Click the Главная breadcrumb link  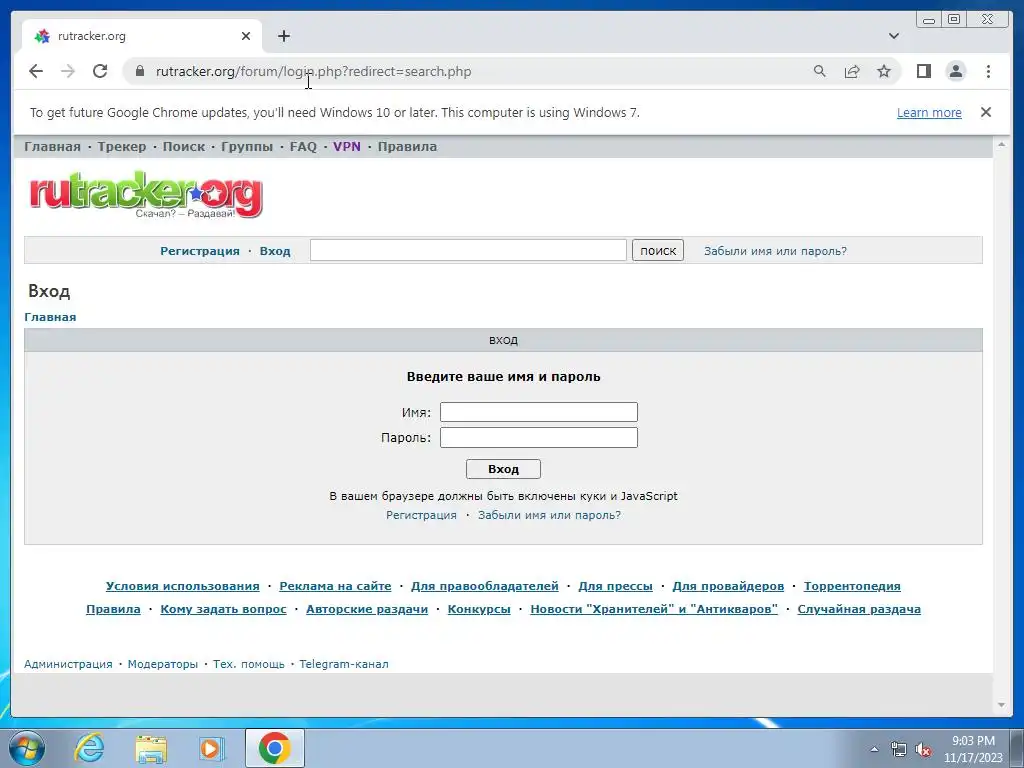click(x=50, y=317)
